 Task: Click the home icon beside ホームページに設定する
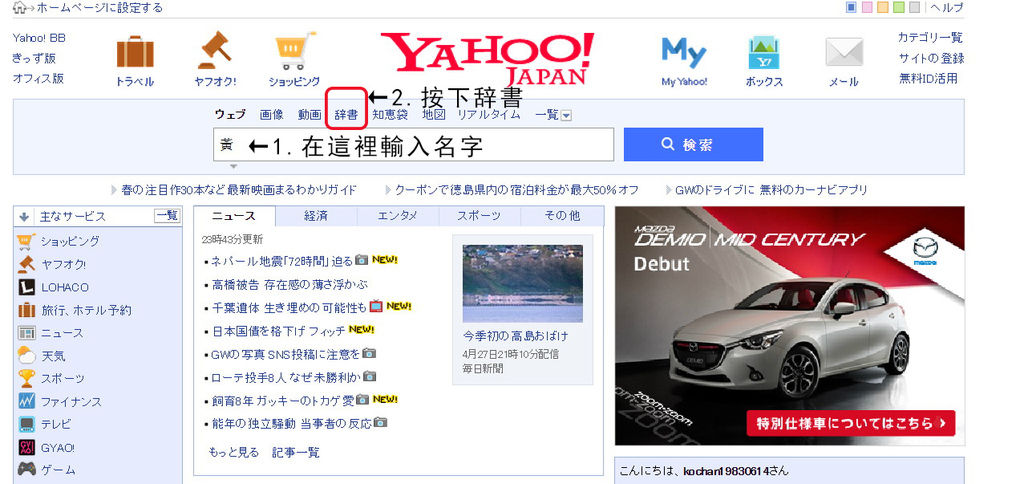point(21,8)
